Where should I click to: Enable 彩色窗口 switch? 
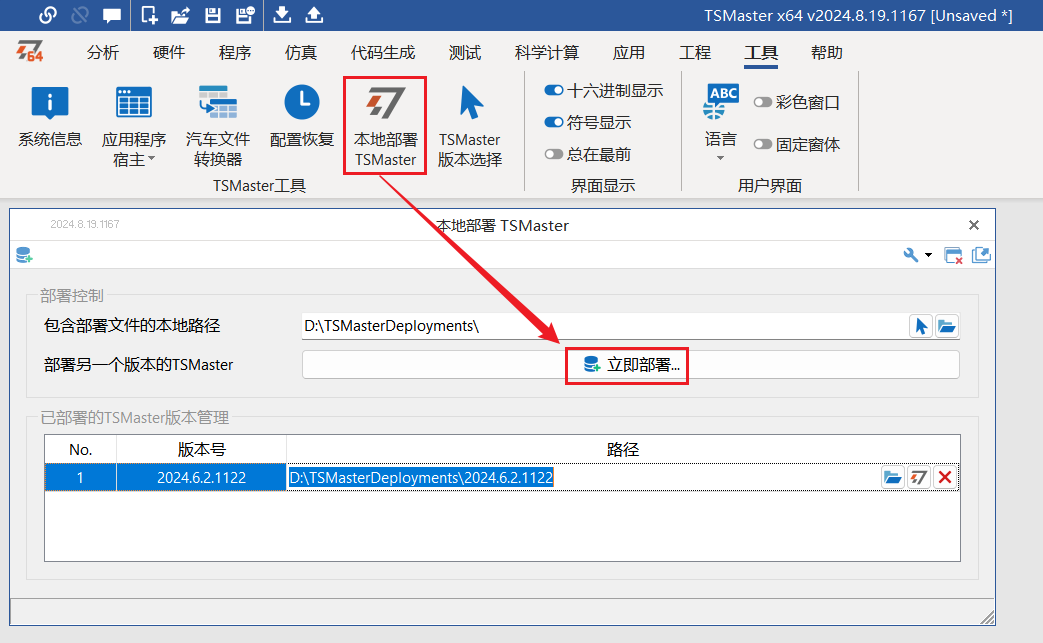click(x=762, y=102)
